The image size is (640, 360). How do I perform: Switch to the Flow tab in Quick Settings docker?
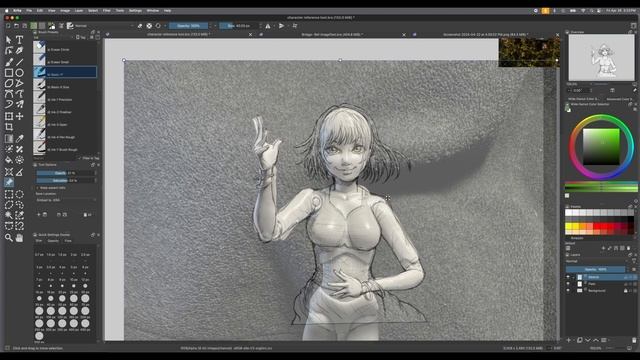(68, 241)
